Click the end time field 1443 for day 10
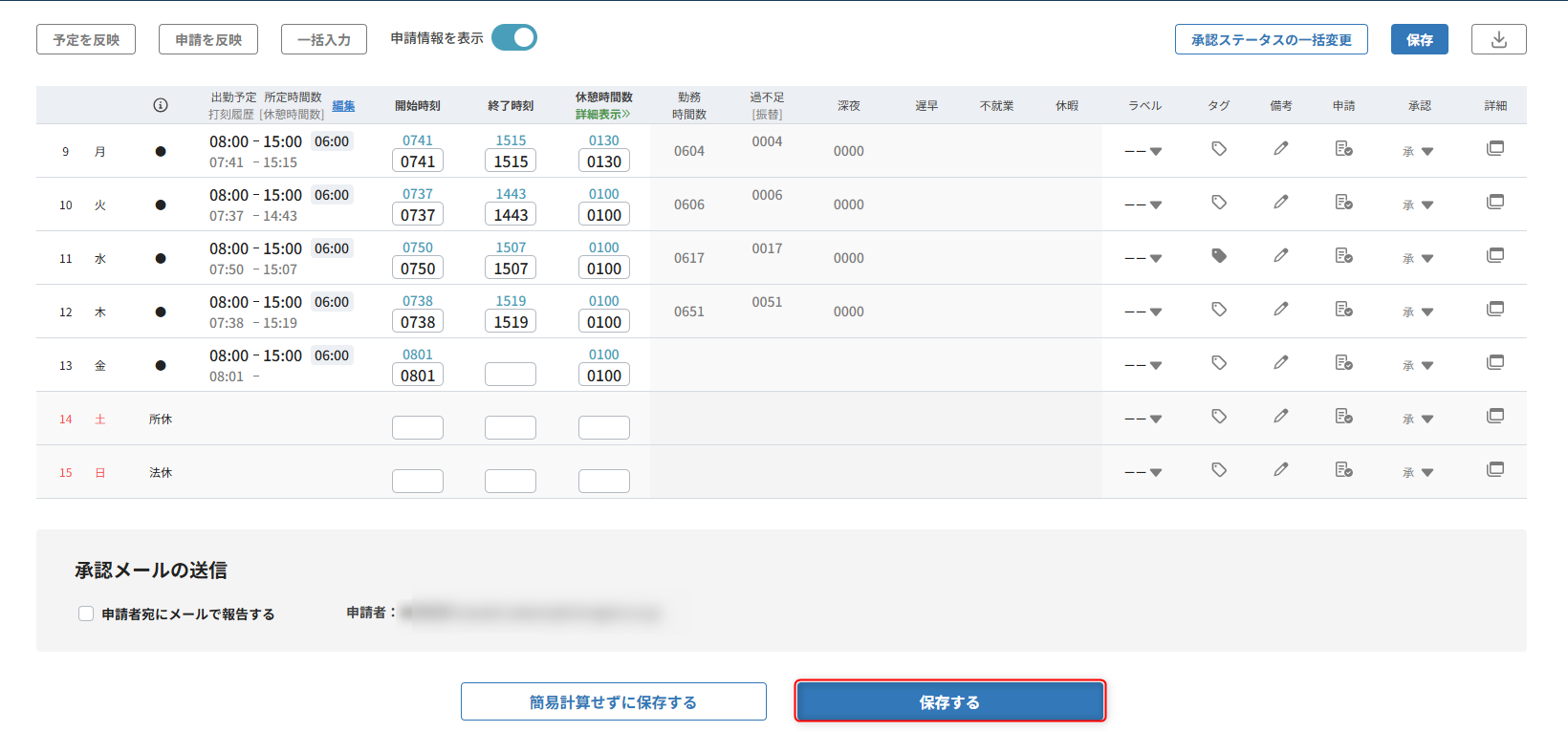Viewport: 1568px width, 732px height. (x=511, y=215)
